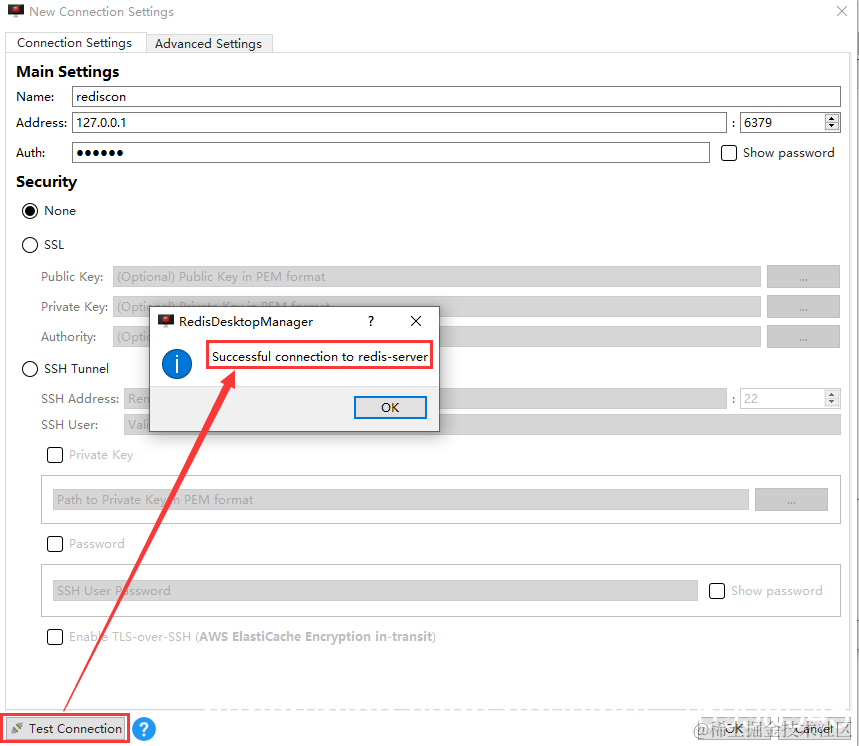Increase the SSH port value 22
The width and height of the screenshot is (859, 746).
pos(832,394)
